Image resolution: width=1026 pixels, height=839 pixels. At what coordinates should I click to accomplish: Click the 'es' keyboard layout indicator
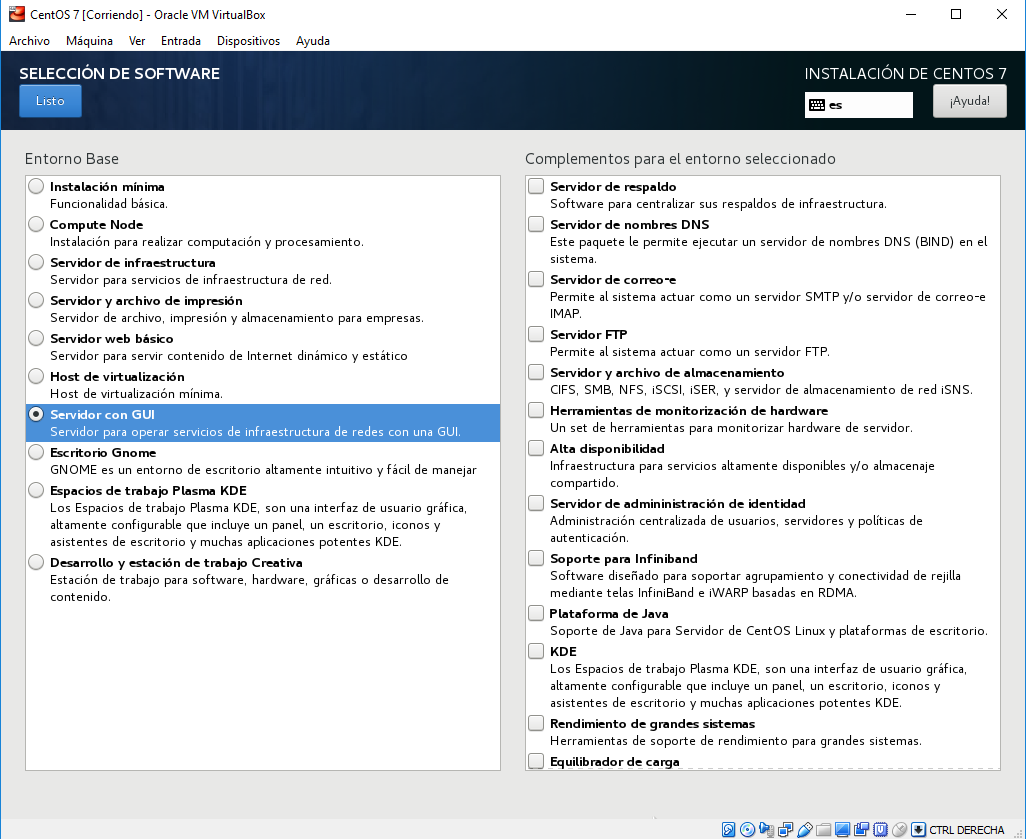858,105
